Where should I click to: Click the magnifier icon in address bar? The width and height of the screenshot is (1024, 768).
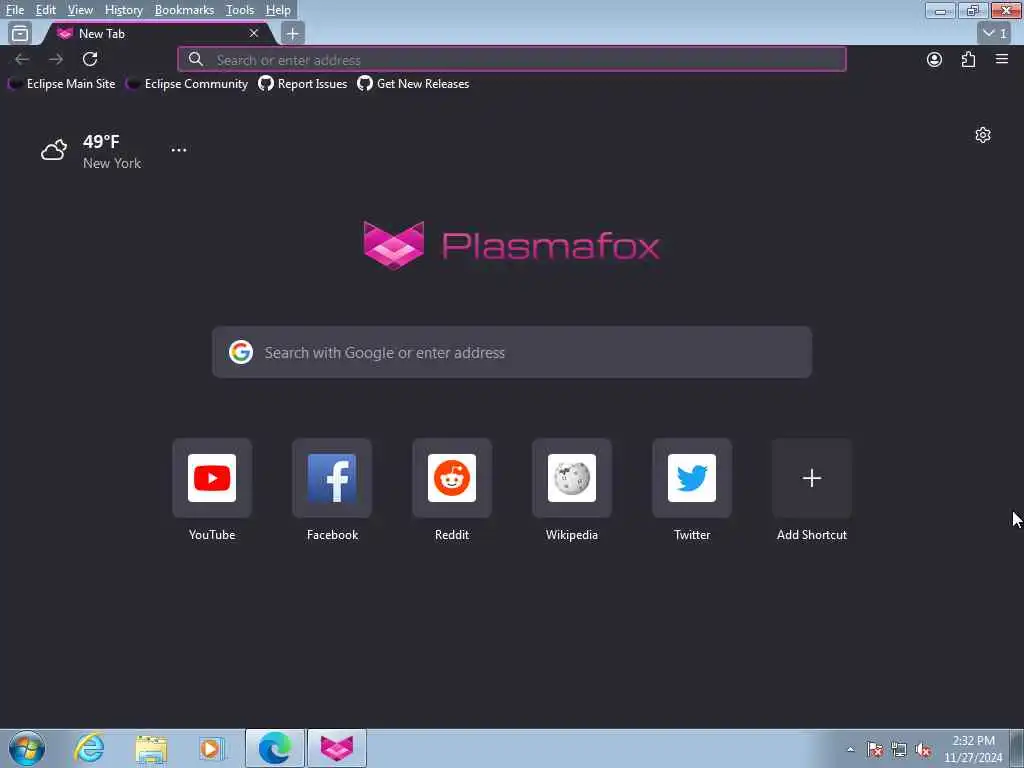point(196,59)
